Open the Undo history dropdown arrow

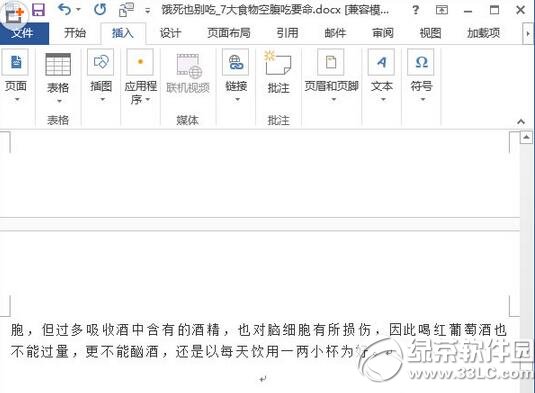tap(78, 10)
